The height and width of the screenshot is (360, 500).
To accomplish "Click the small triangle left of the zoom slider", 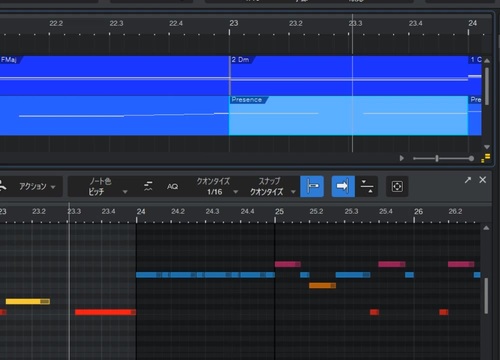I will coord(402,158).
